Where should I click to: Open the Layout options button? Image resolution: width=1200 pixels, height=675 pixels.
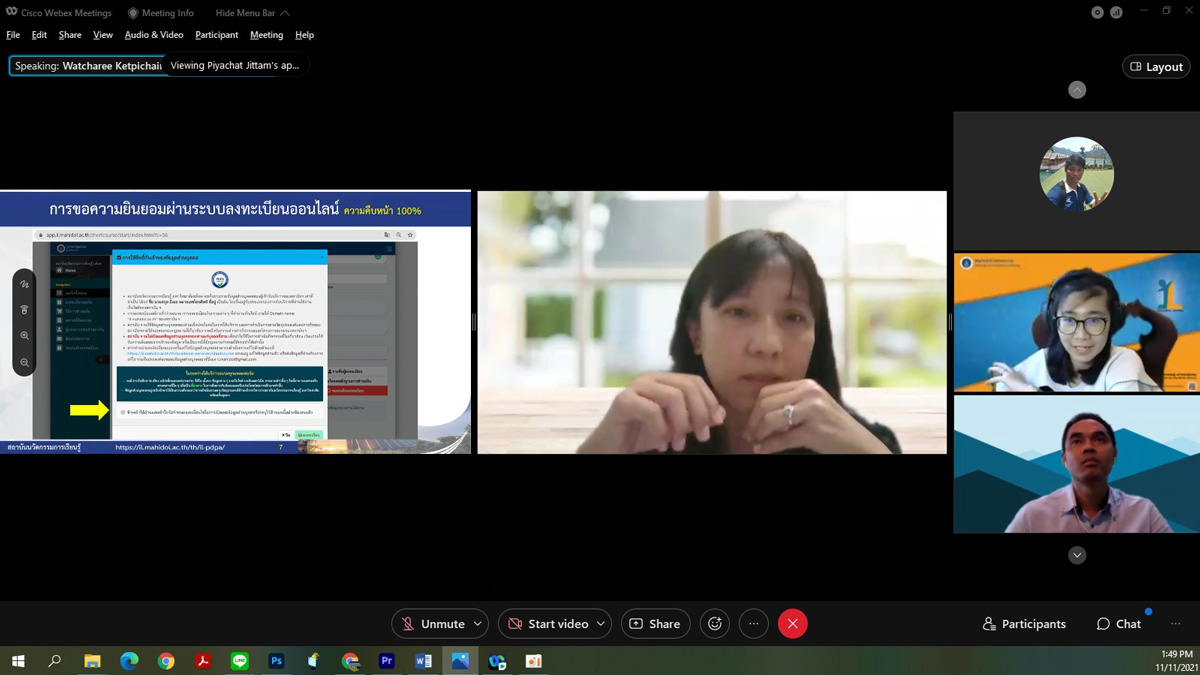1156,67
